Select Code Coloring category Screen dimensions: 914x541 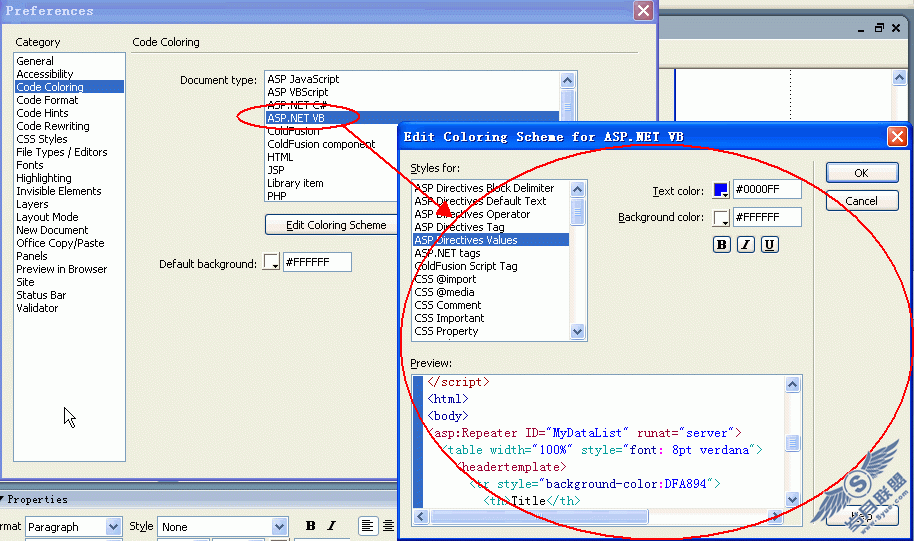click(69, 87)
